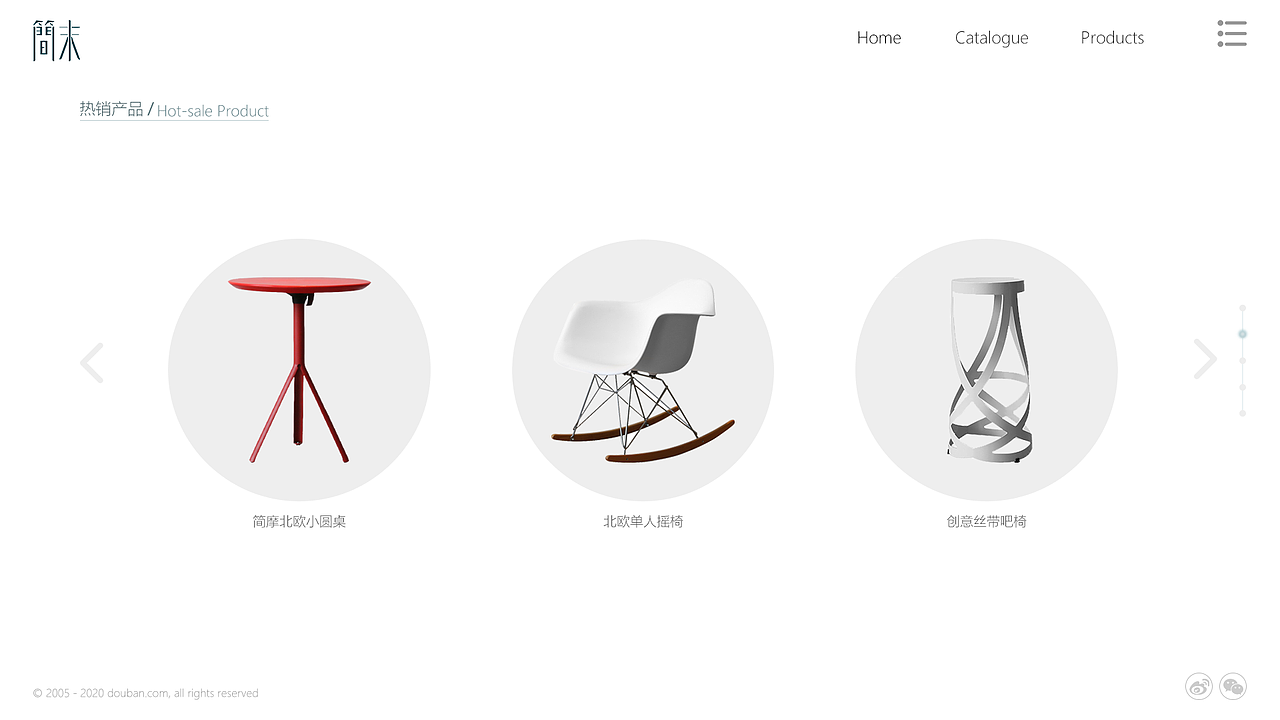The height and width of the screenshot is (720, 1280).
Task: Click the Hot-sale Product heading link
Action: 213,111
